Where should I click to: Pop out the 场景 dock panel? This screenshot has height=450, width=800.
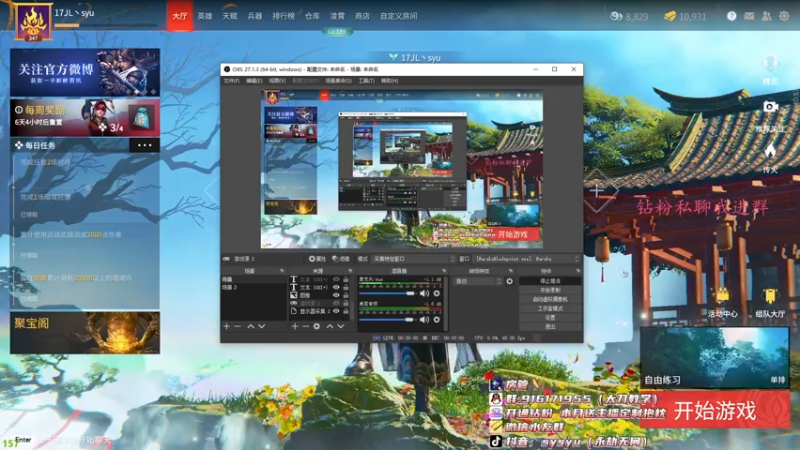tap(282, 271)
